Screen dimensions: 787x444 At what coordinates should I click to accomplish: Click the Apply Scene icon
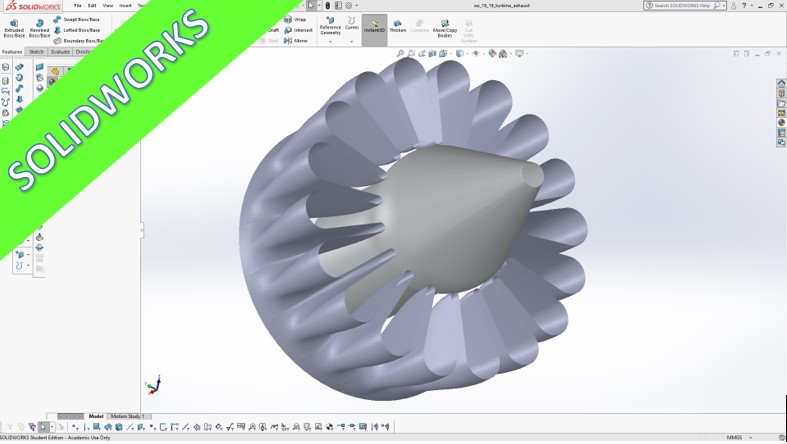pos(502,54)
